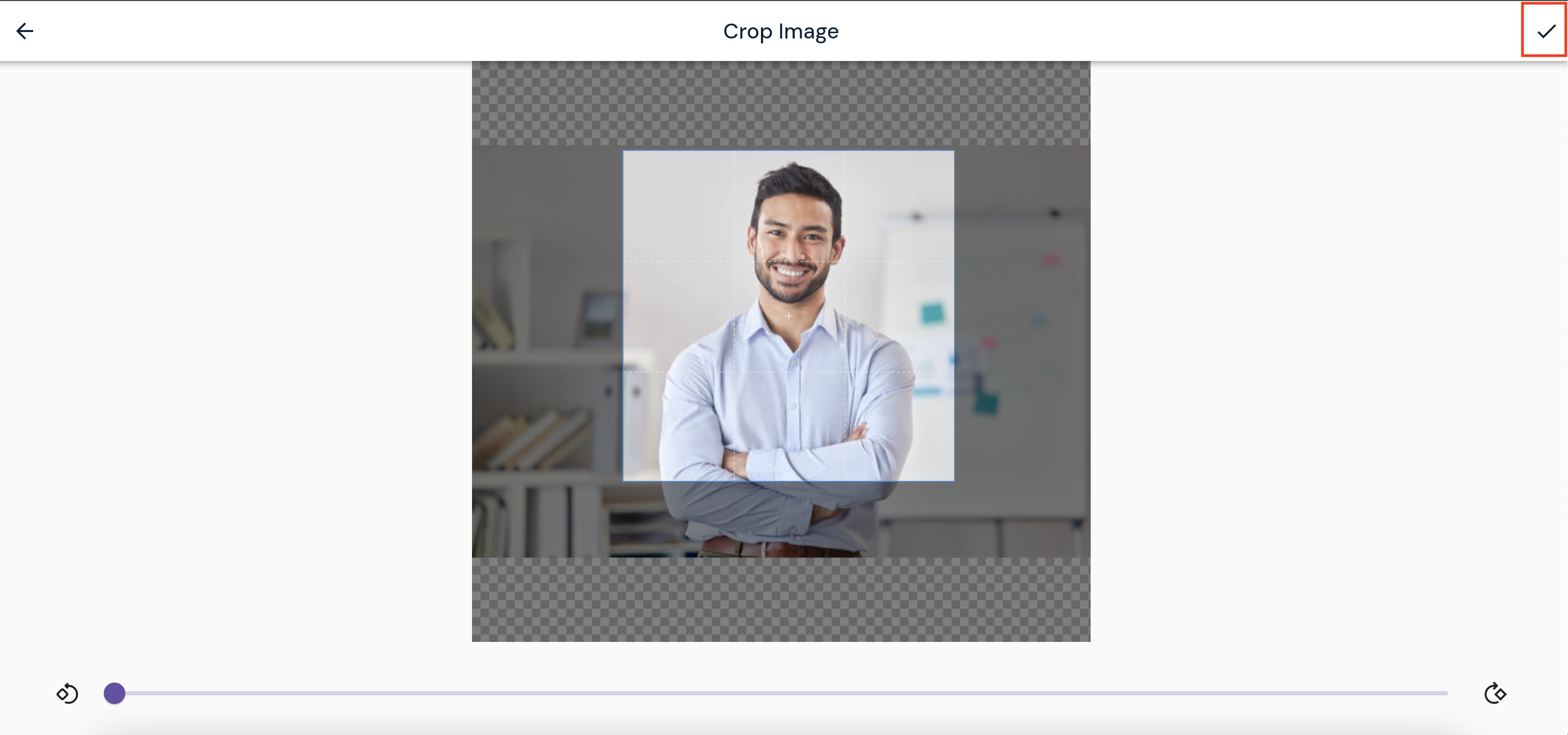This screenshot has width=1568, height=735.
Task: Click the checkerboard area above the photo
Action: (x=781, y=102)
